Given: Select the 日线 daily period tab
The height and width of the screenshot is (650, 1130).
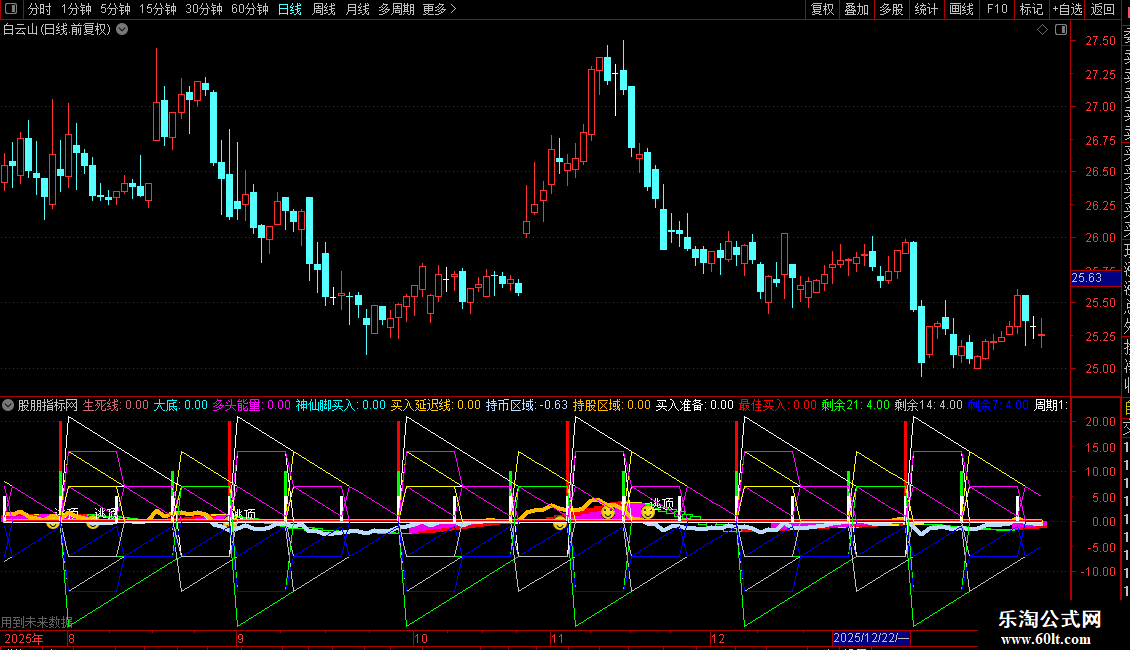Looking at the screenshot, I should pyautogui.click(x=290, y=9).
